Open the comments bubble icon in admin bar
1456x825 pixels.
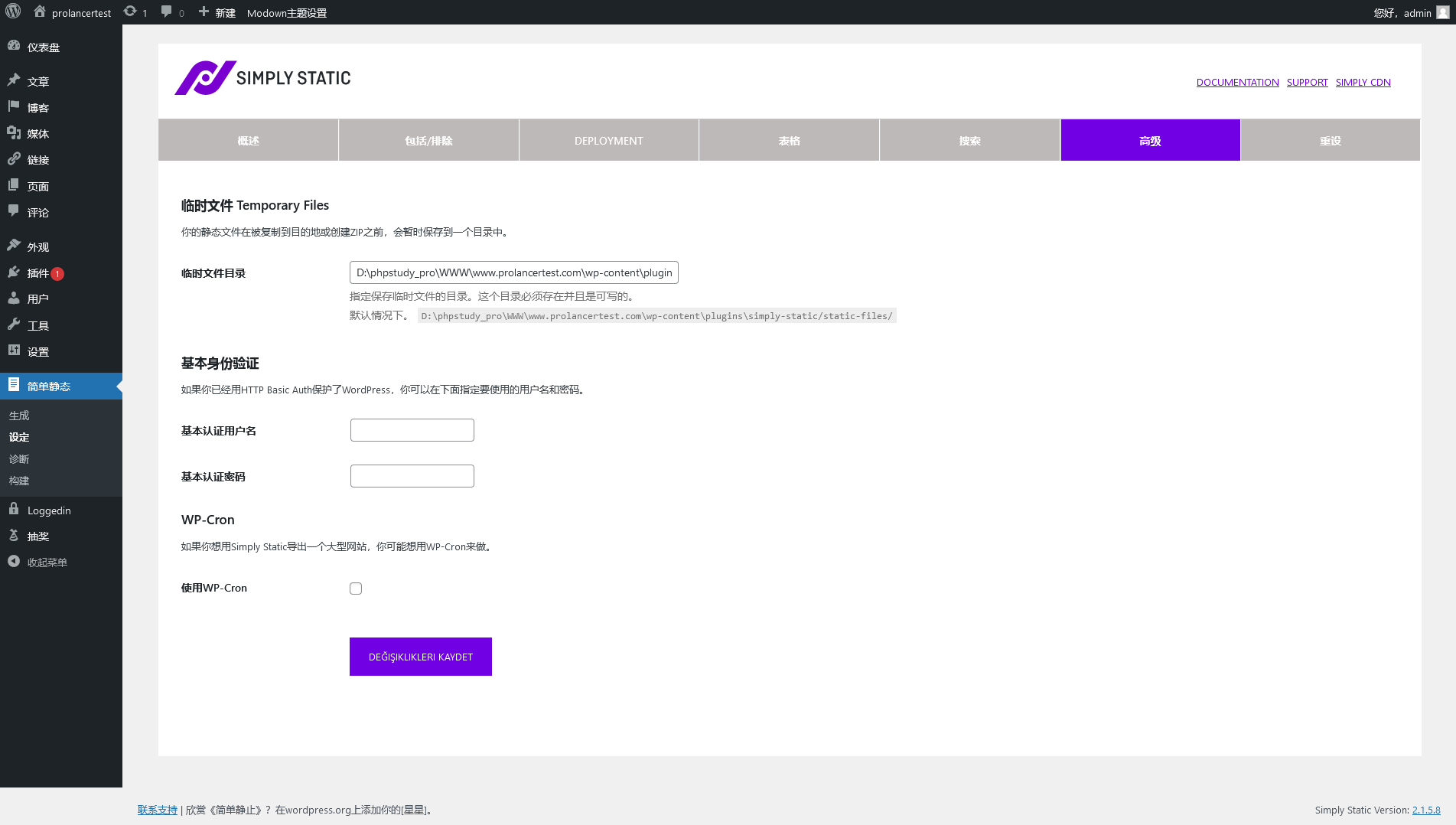167,12
